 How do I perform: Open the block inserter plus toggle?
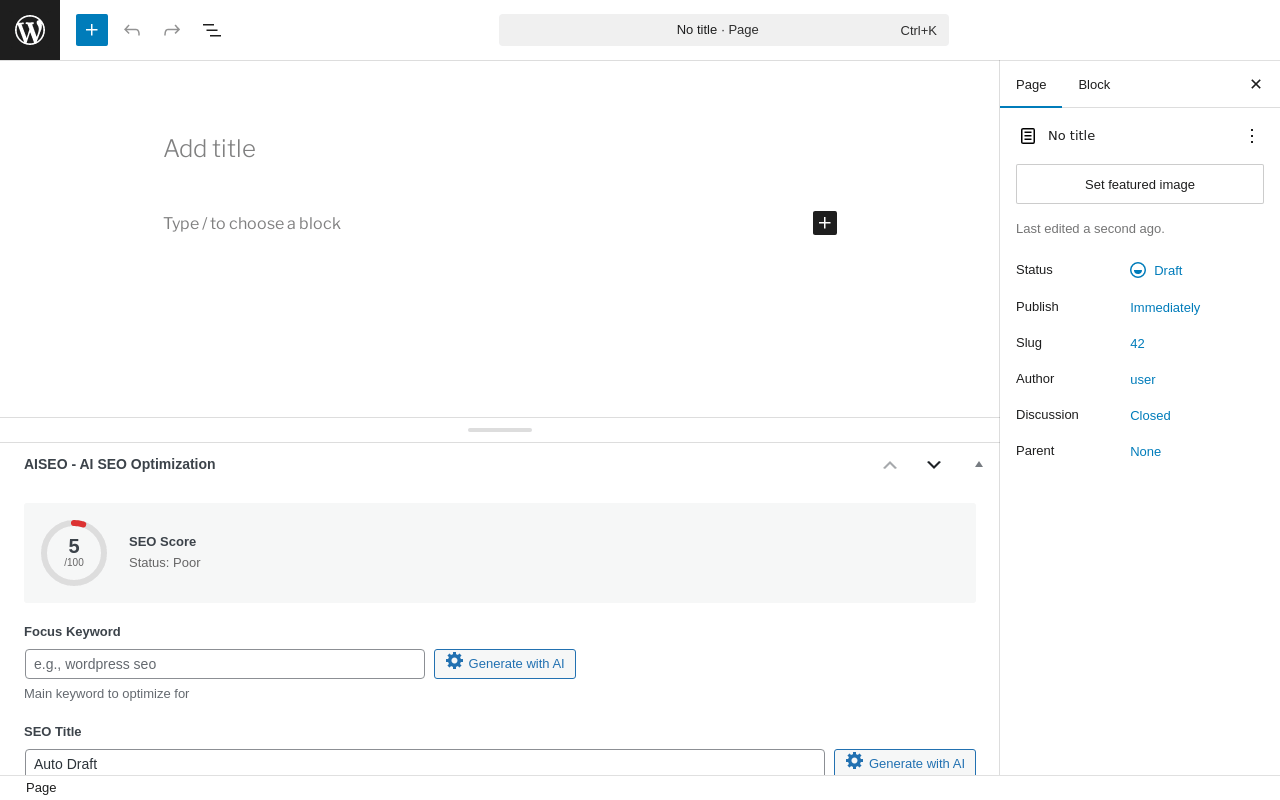coord(92,30)
